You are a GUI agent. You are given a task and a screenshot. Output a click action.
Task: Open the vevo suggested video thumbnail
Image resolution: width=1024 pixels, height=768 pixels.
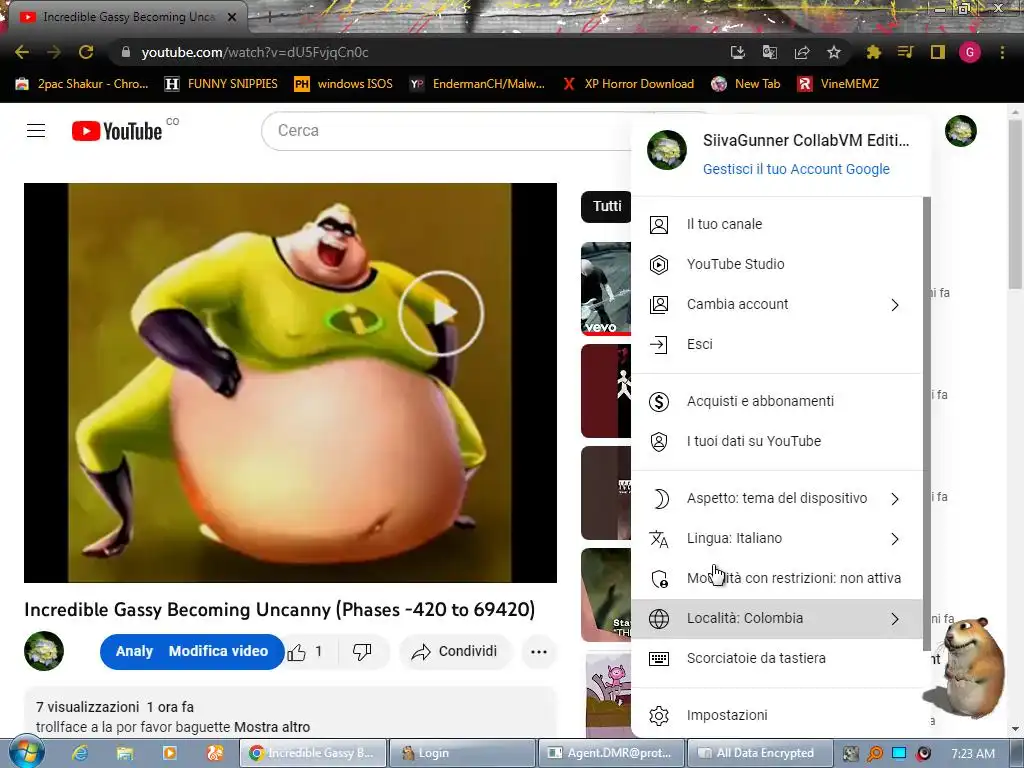[x=606, y=289]
